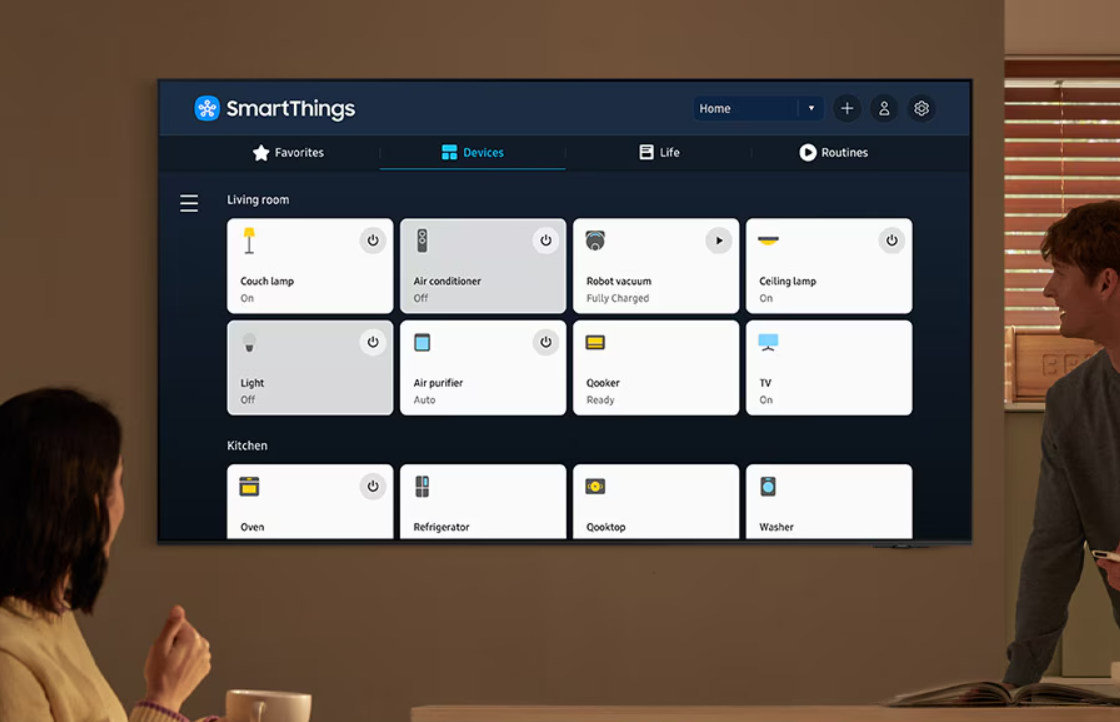The width and height of the screenshot is (1120, 722).
Task: Click the TV device icon
Action: point(768,343)
